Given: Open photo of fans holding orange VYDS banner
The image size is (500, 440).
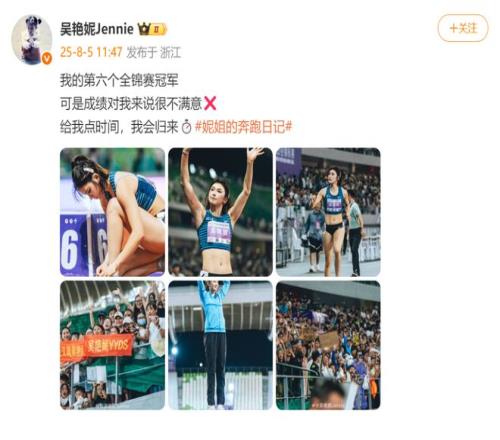Looking at the screenshot, I should [112, 345].
